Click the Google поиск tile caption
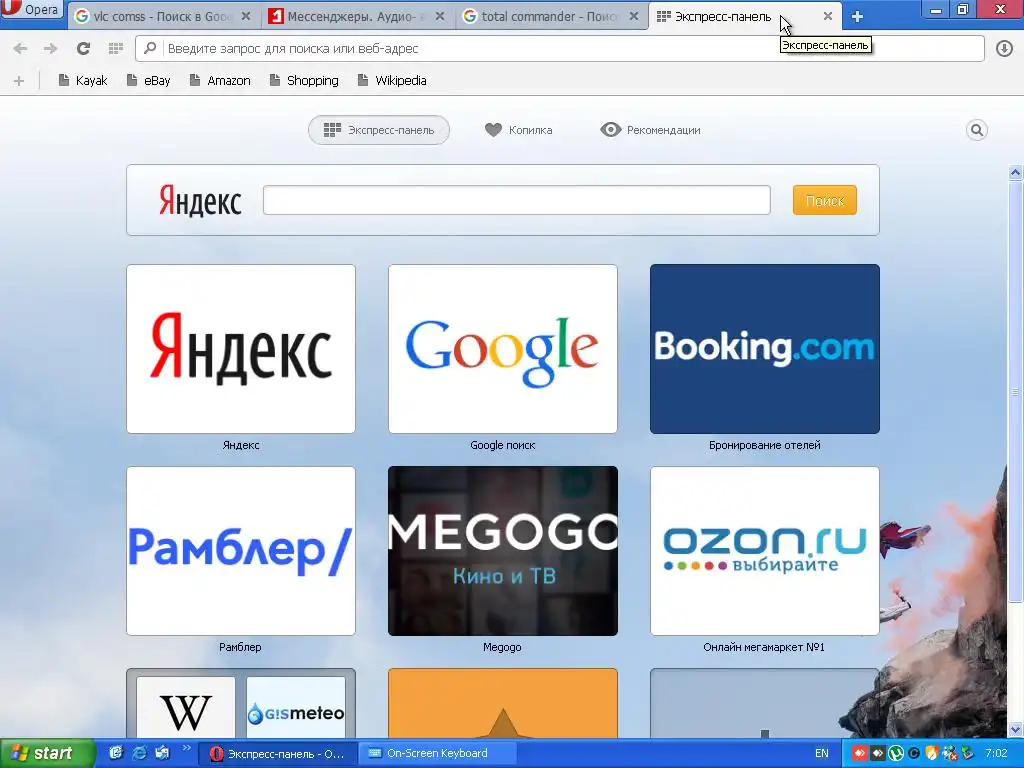The image size is (1024, 768). [503, 445]
